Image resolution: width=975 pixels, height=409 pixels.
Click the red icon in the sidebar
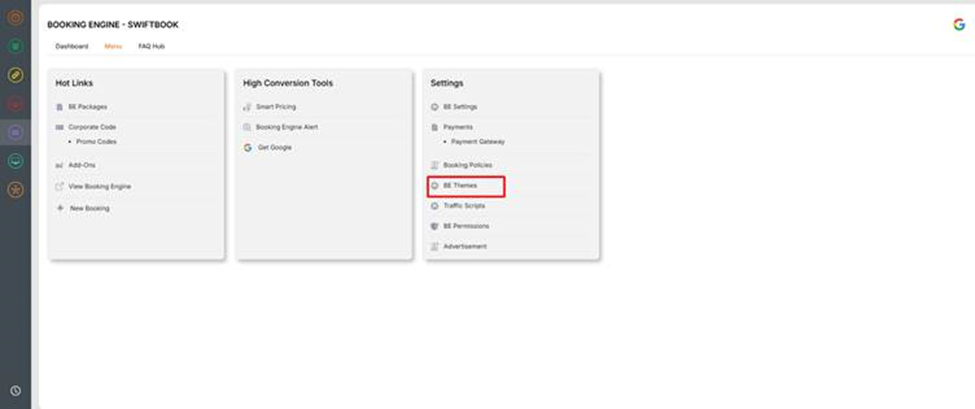click(15, 103)
